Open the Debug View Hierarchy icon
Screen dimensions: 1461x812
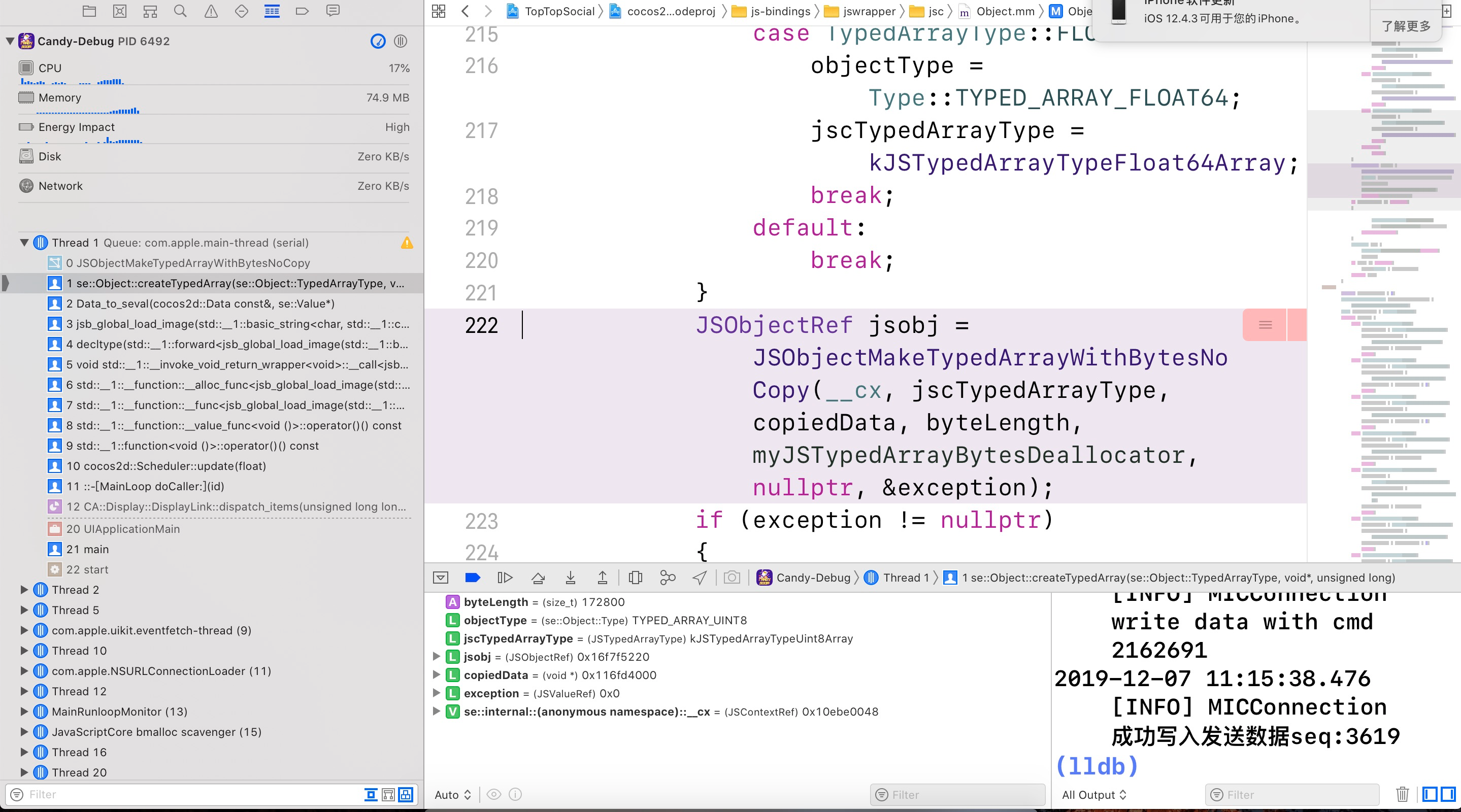click(x=635, y=578)
